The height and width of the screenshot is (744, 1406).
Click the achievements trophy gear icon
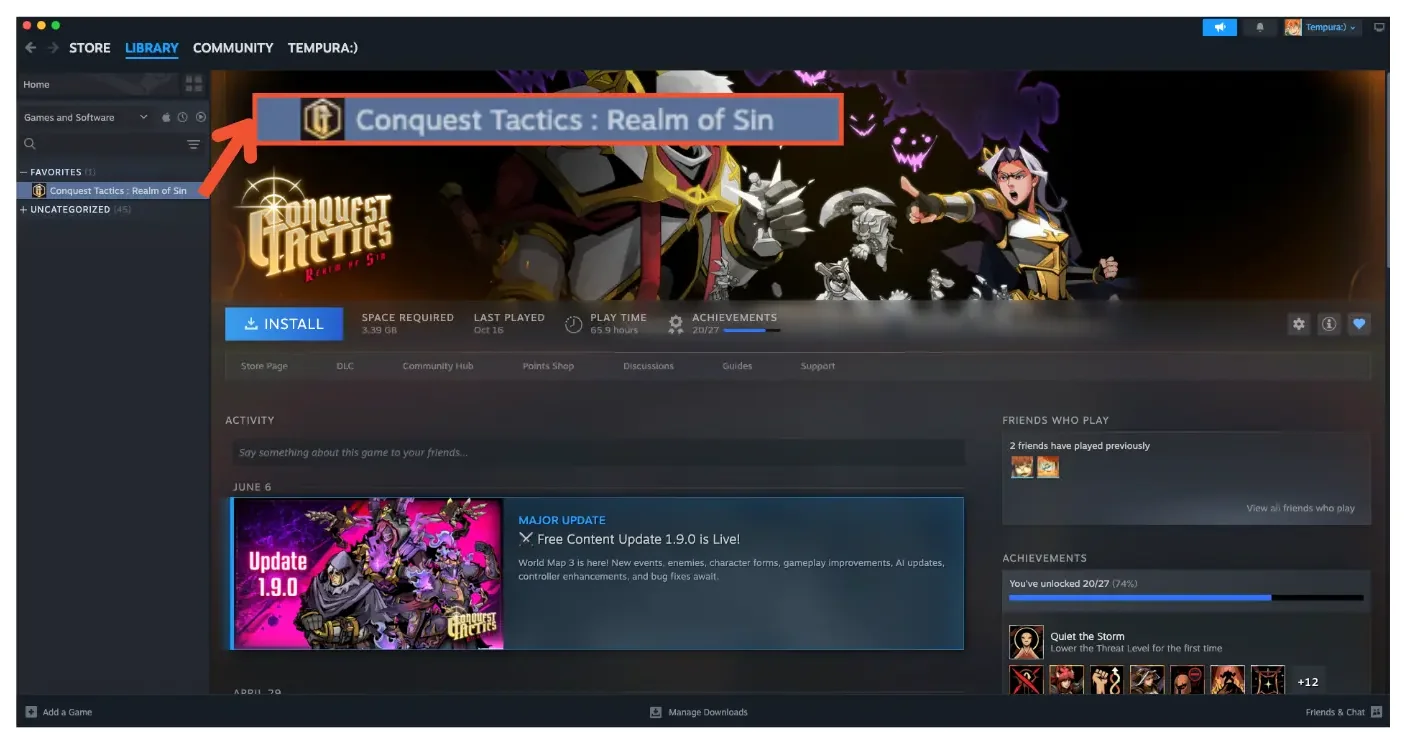tap(676, 324)
